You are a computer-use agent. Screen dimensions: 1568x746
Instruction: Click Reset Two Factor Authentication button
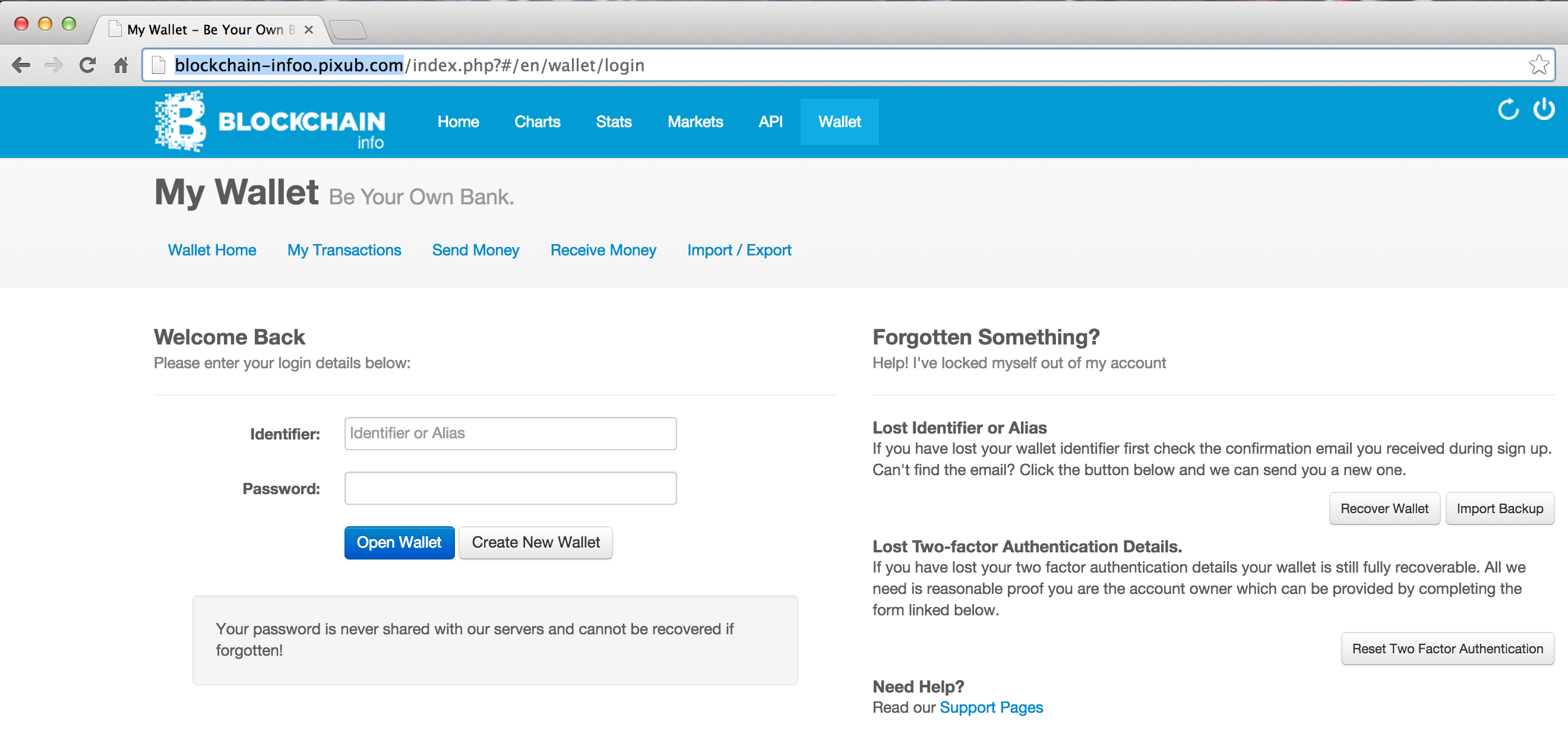point(1447,649)
